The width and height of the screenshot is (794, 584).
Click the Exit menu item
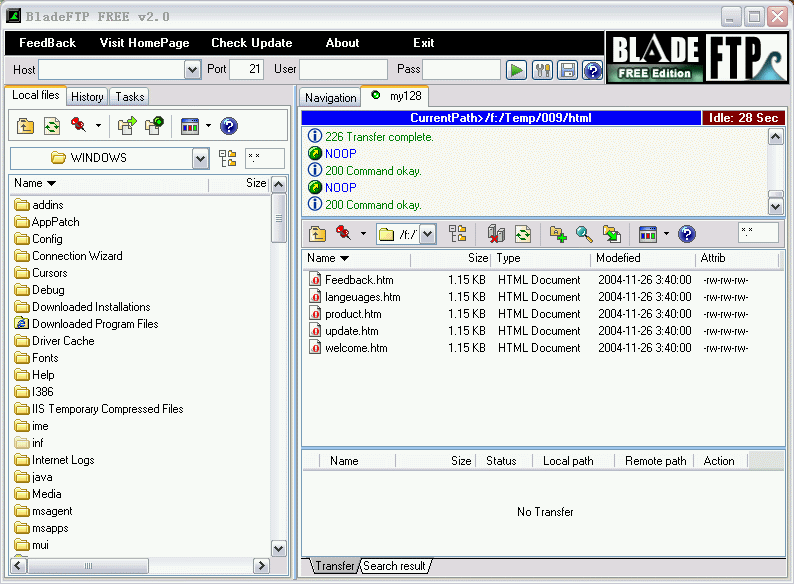423,43
